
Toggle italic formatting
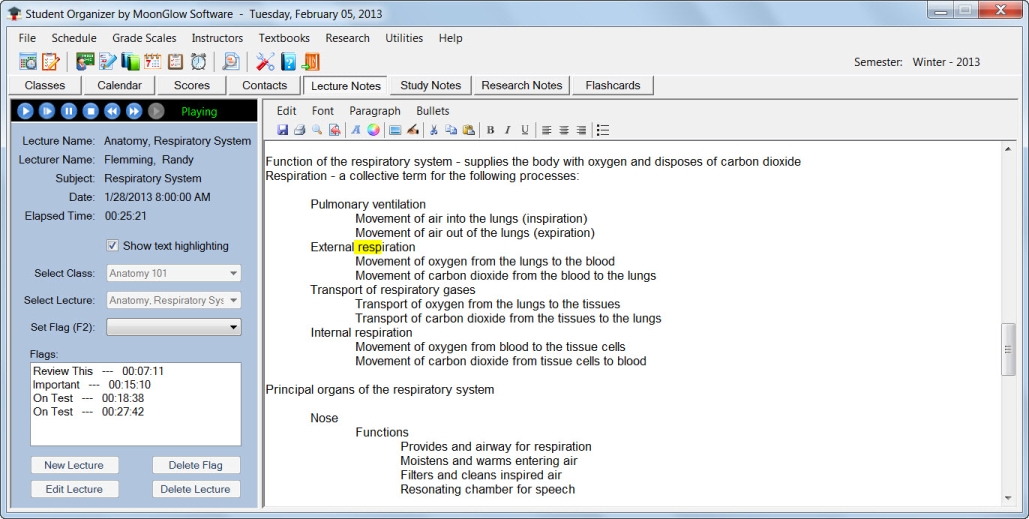(x=507, y=130)
